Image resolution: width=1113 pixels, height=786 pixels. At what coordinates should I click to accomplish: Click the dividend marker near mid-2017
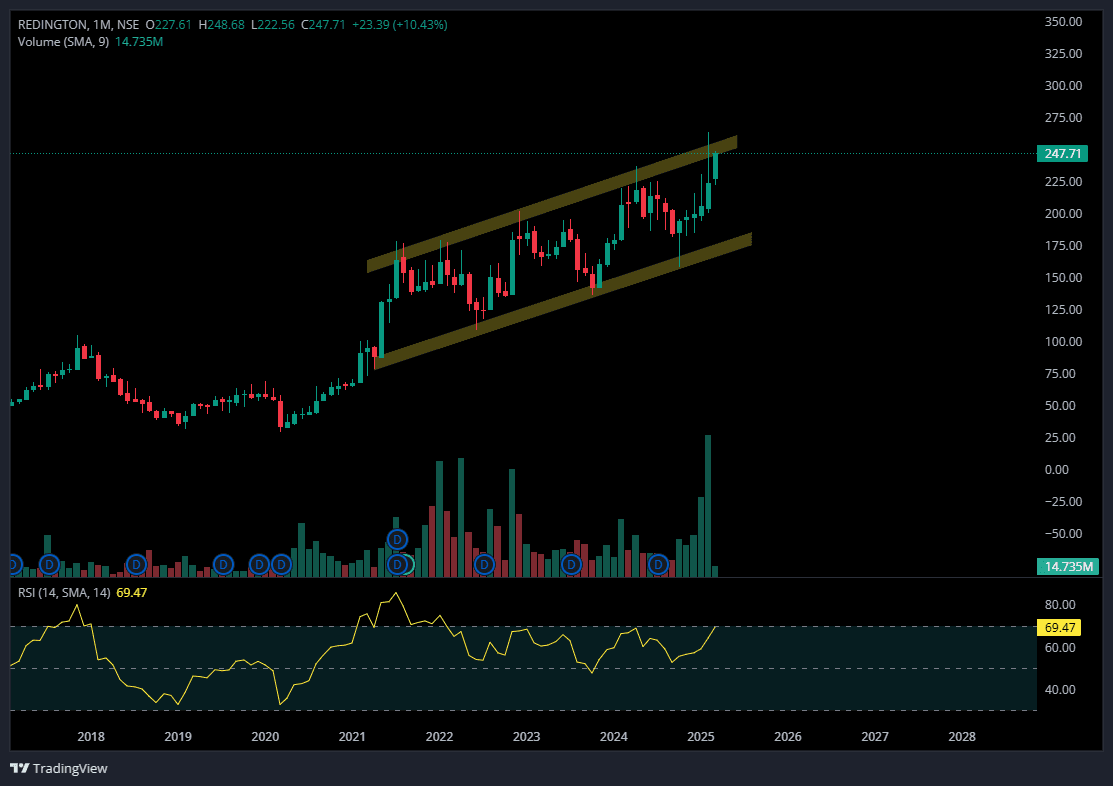49,565
